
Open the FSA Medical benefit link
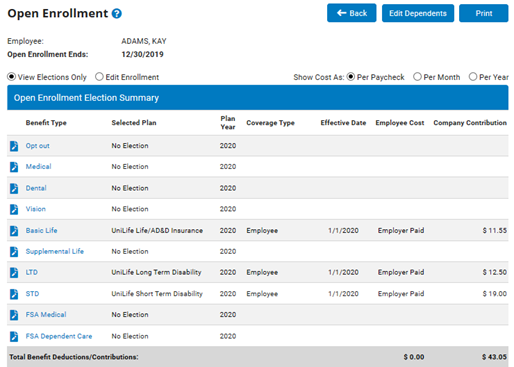tap(46, 315)
